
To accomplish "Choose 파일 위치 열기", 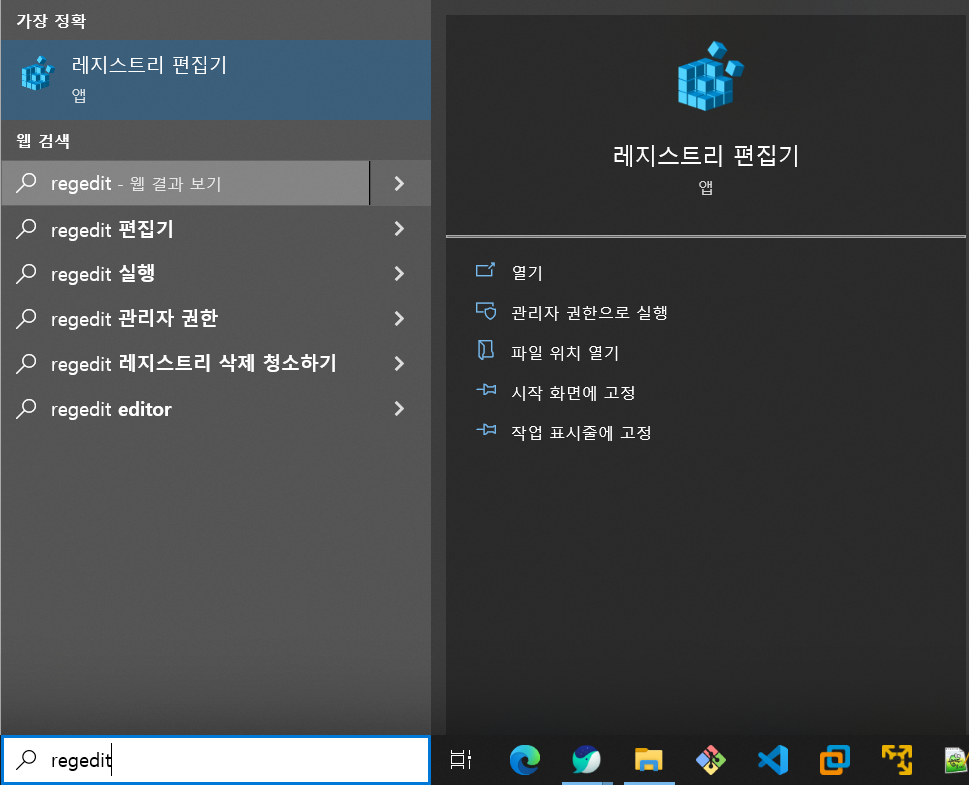I will [x=565, y=352].
